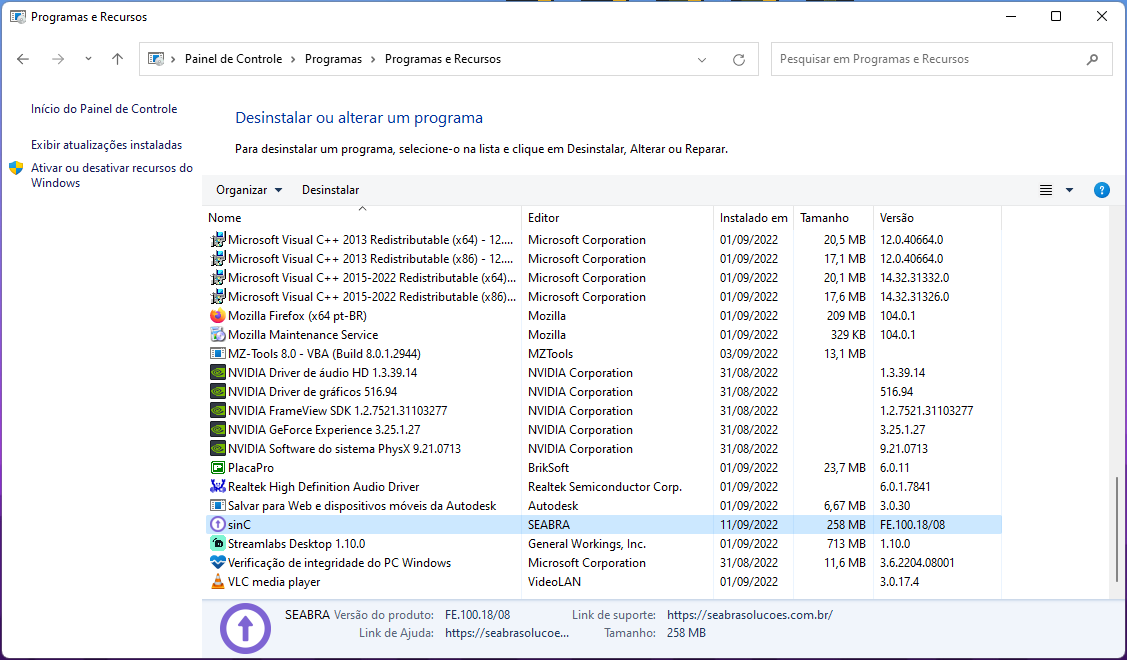Click the 713 MB size cell
Viewport: 1127px width, 660px height.
847,544
